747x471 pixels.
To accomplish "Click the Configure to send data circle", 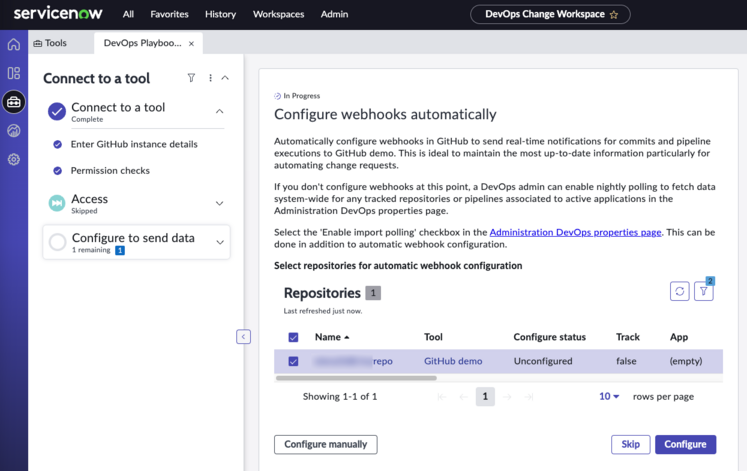I will click(x=58, y=242).
